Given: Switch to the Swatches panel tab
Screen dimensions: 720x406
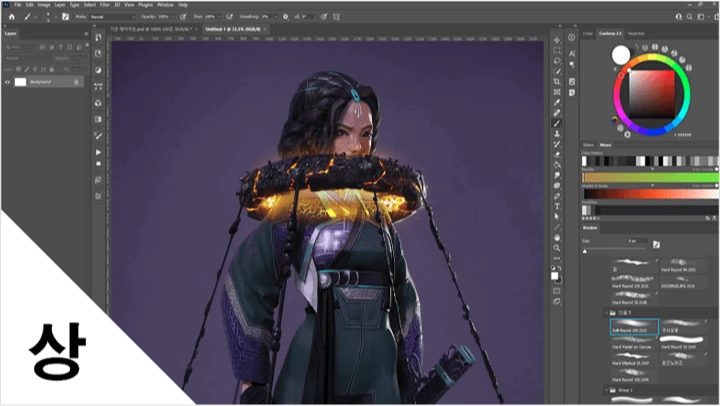Looking at the screenshot, I should coord(636,34).
